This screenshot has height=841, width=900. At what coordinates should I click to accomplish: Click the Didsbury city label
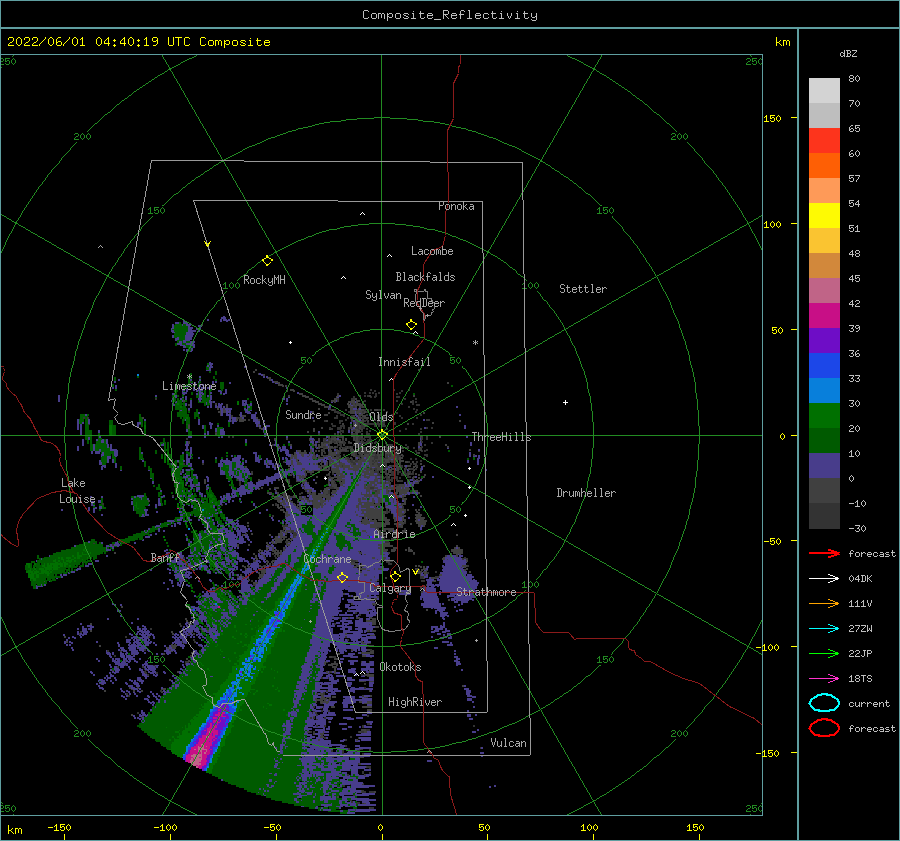click(x=377, y=448)
